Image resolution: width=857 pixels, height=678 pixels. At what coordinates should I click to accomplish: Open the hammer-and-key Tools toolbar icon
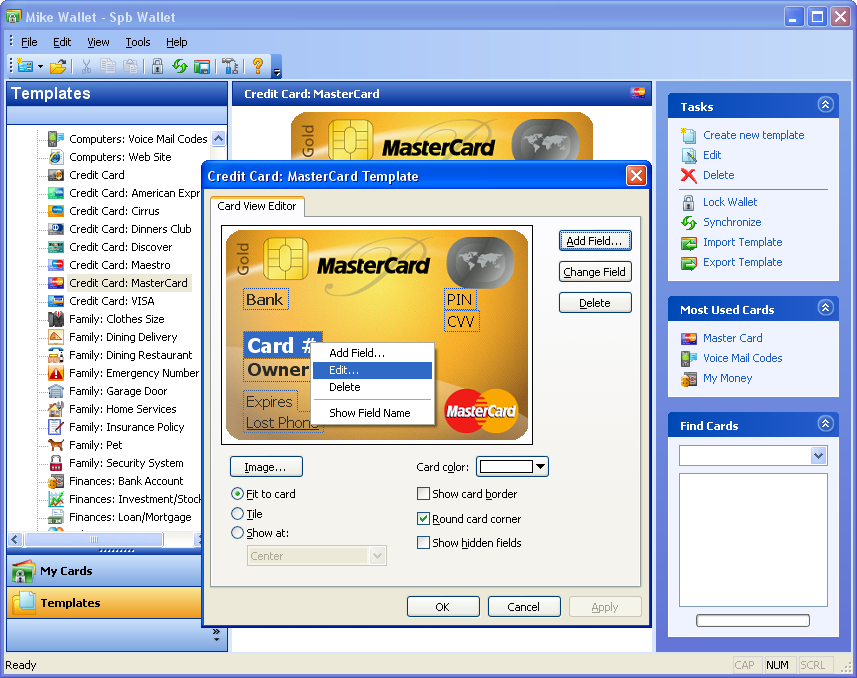tap(230, 66)
